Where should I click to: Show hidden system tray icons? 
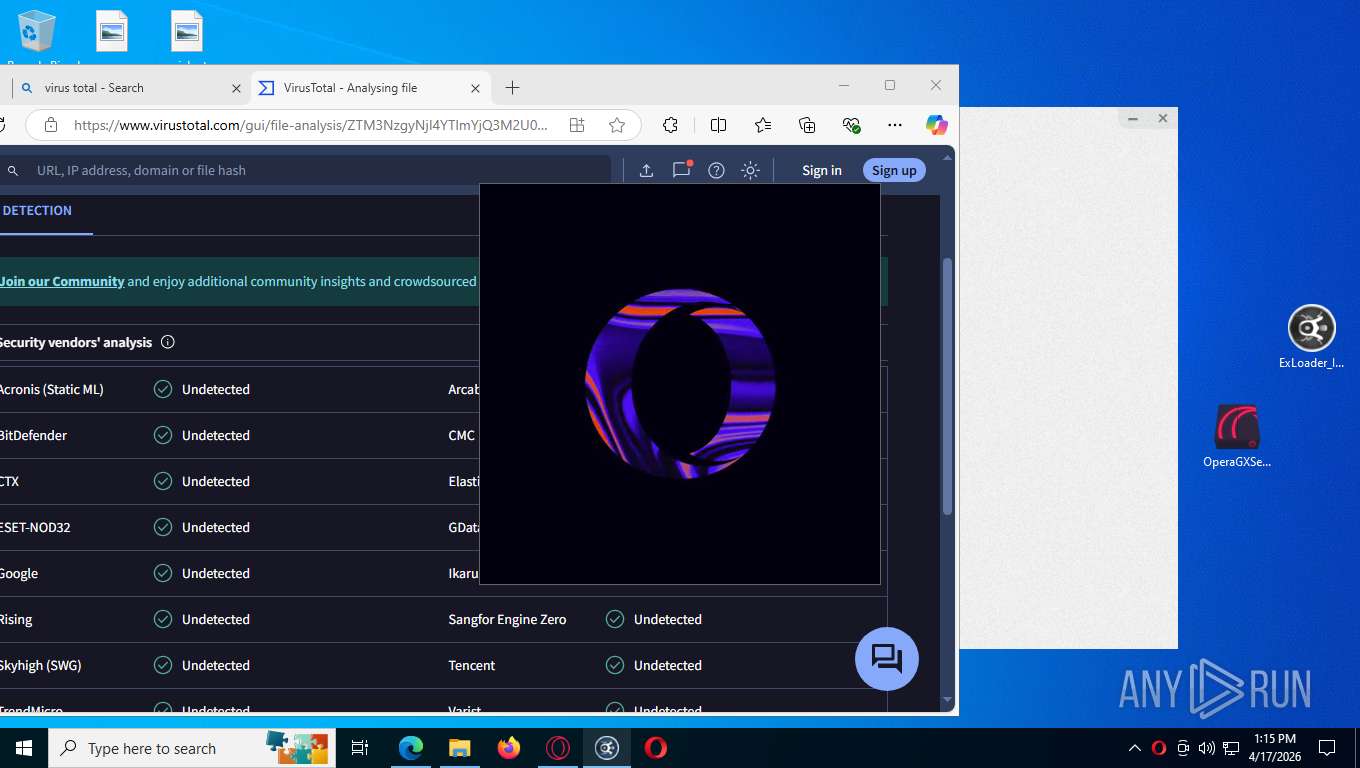1135,748
